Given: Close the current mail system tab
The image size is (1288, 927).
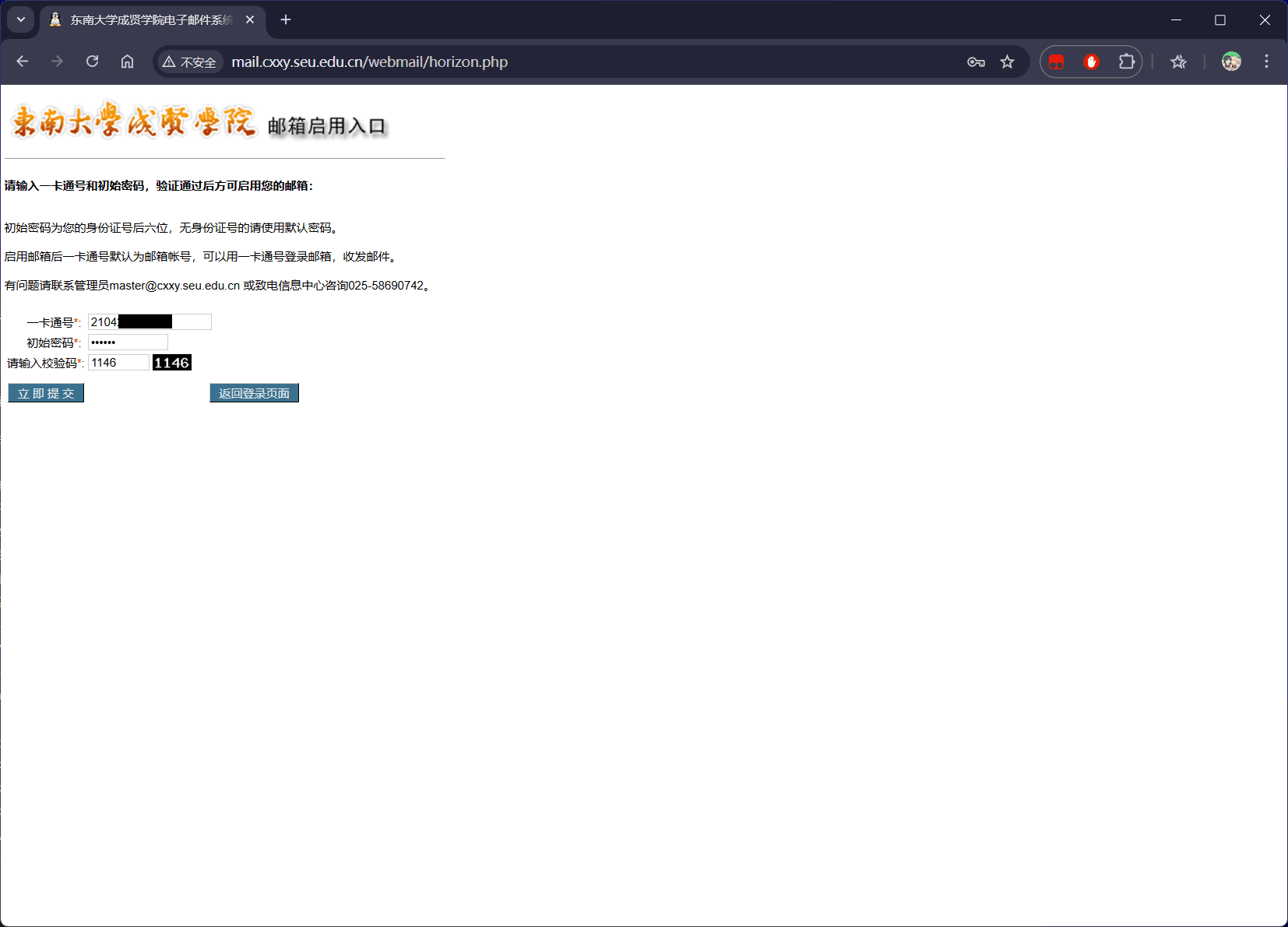Looking at the screenshot, I should point(250,20).
